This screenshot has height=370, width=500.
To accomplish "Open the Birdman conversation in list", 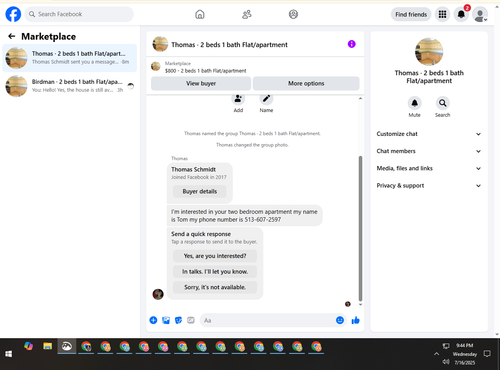I will [70, 86].
